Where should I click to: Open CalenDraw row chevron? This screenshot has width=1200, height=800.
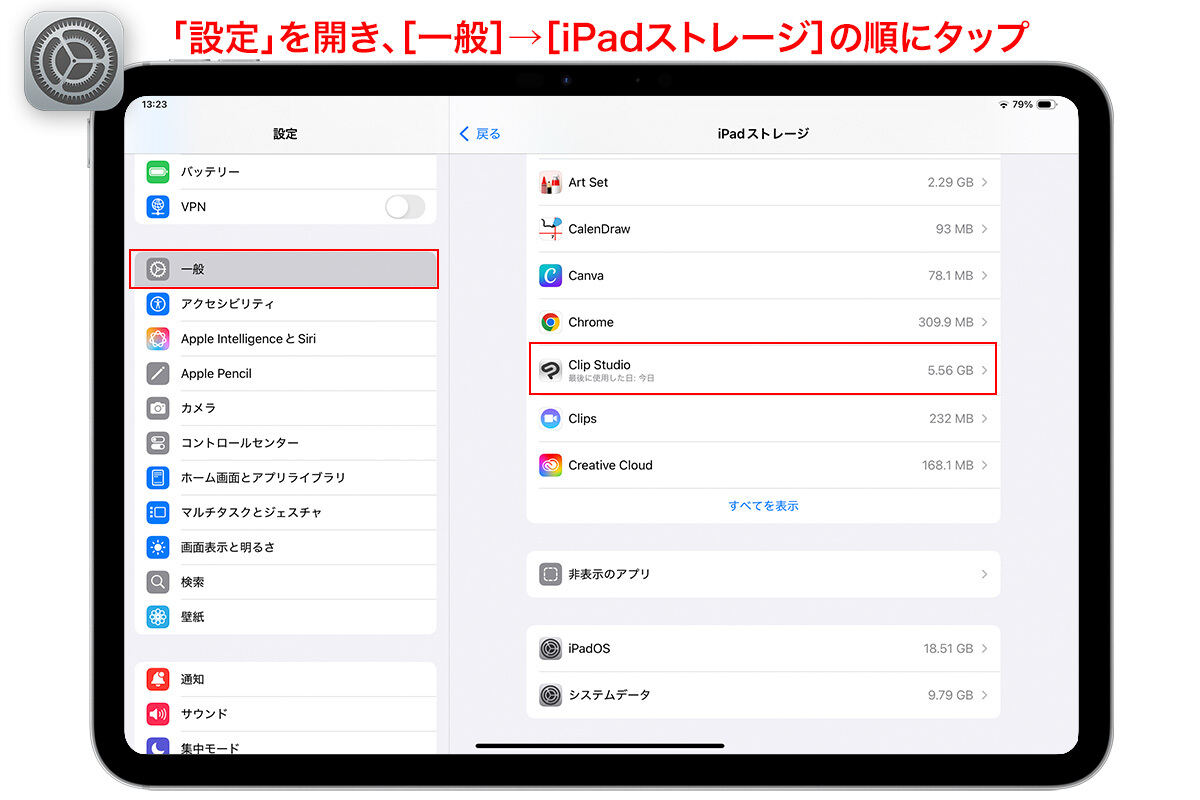[985, 229]
